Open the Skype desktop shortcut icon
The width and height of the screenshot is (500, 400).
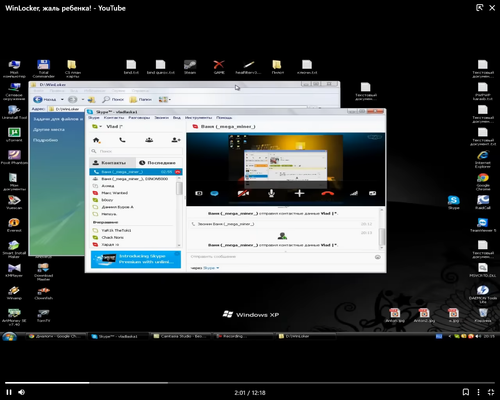(453, 202)
